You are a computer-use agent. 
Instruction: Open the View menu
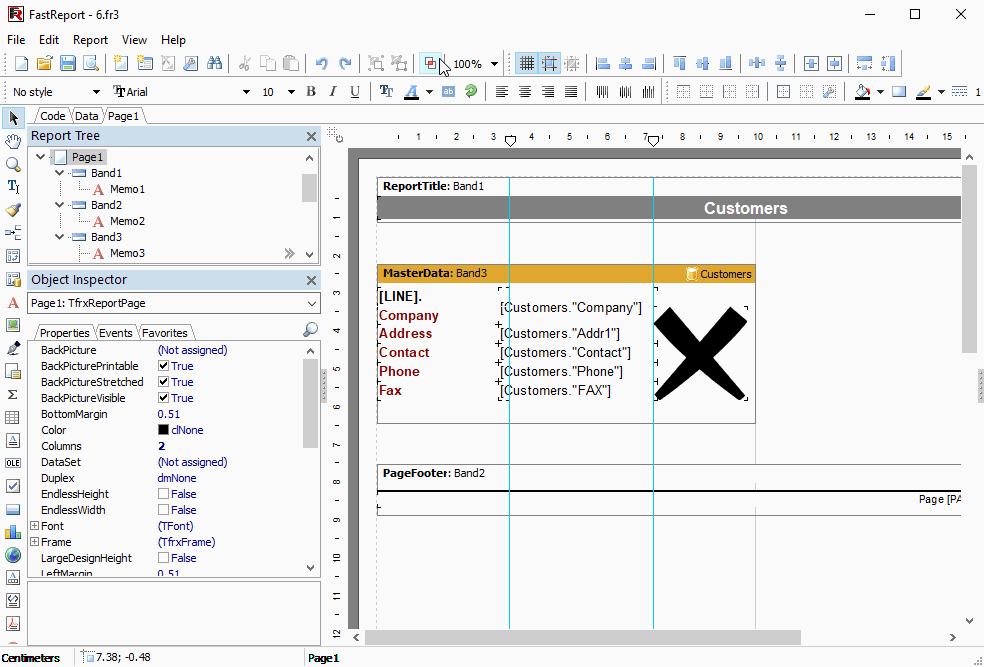(134, 40)
